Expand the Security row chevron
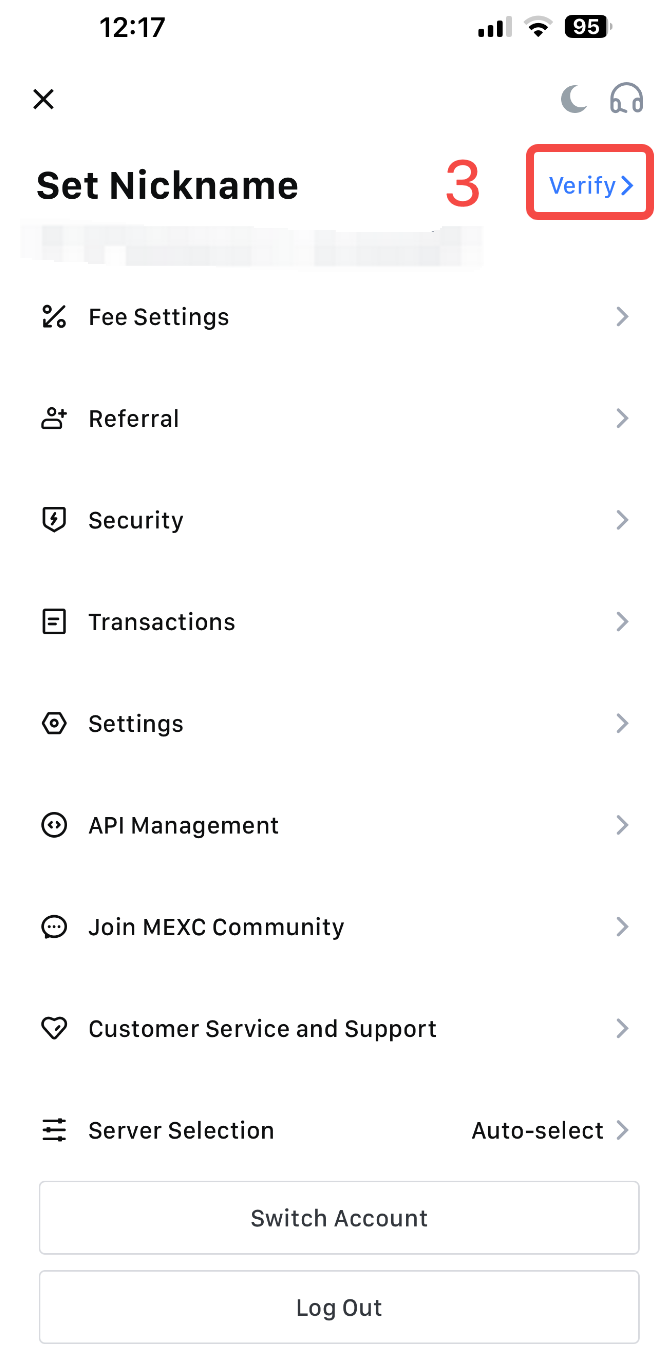Viewport: 666px width, 1360px height. click(x=622, y=520)
